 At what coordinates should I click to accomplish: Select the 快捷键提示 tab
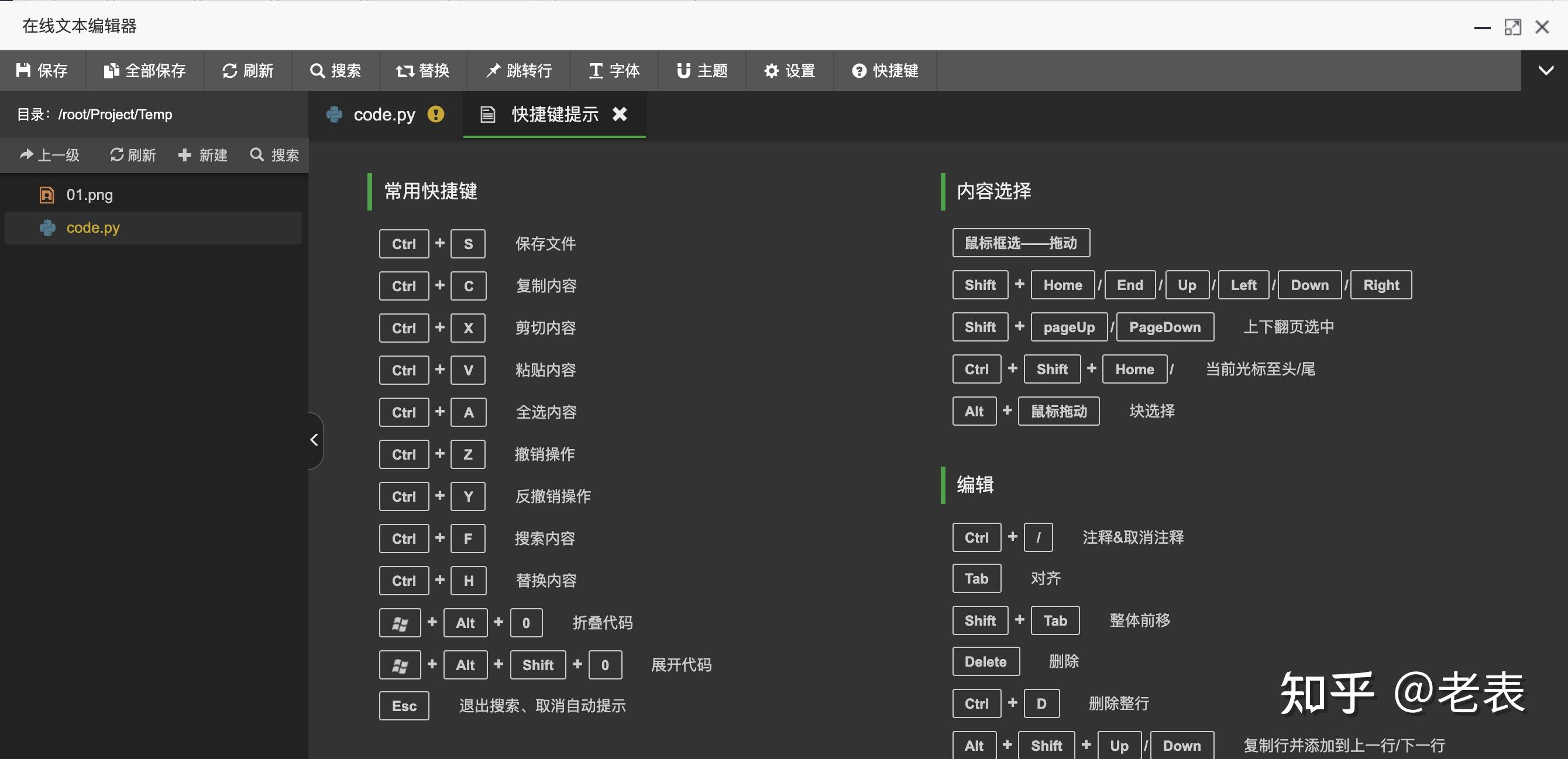554,115
